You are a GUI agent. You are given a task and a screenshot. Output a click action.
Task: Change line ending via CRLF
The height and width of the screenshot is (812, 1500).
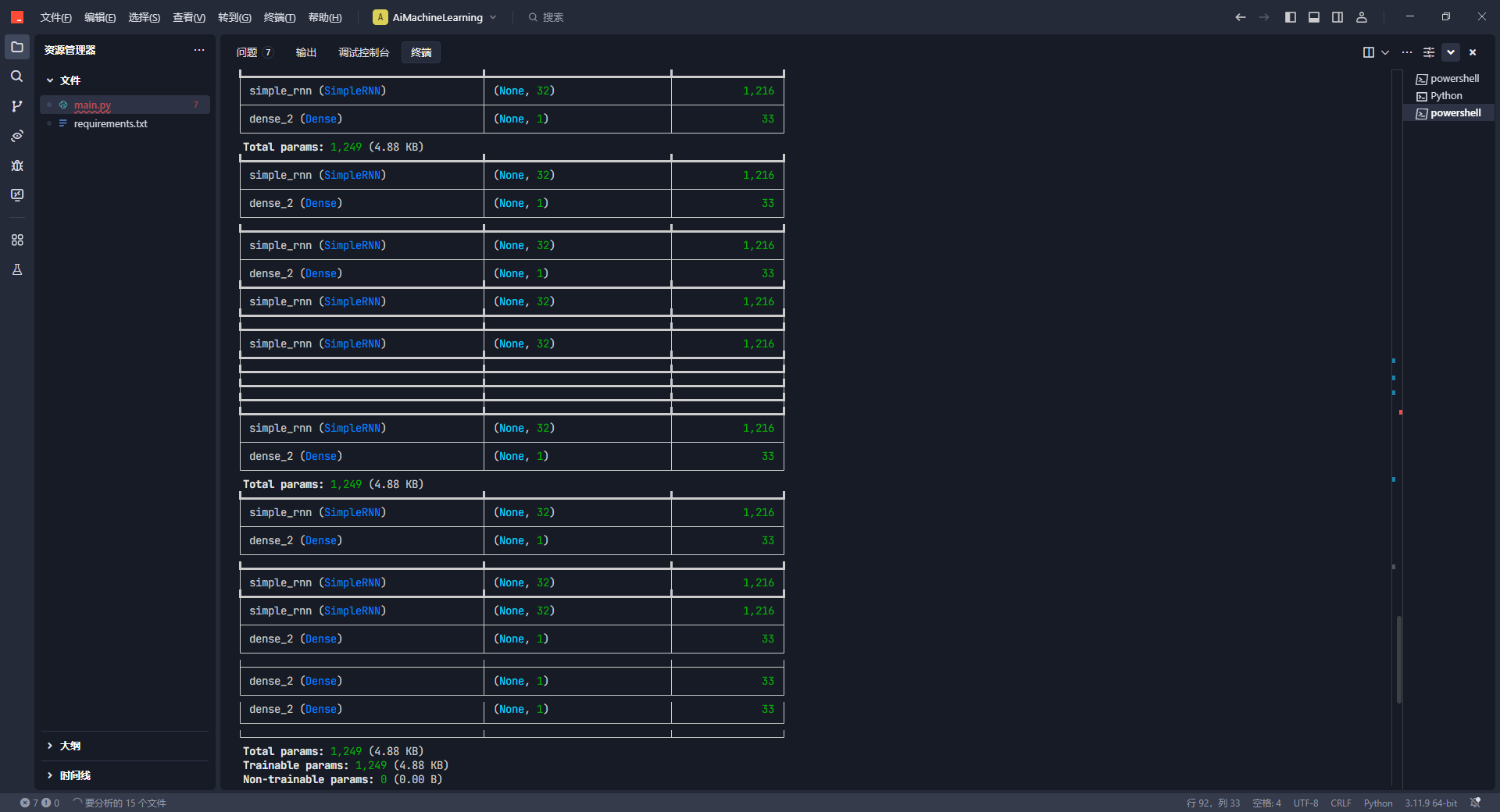(1341, 803)
